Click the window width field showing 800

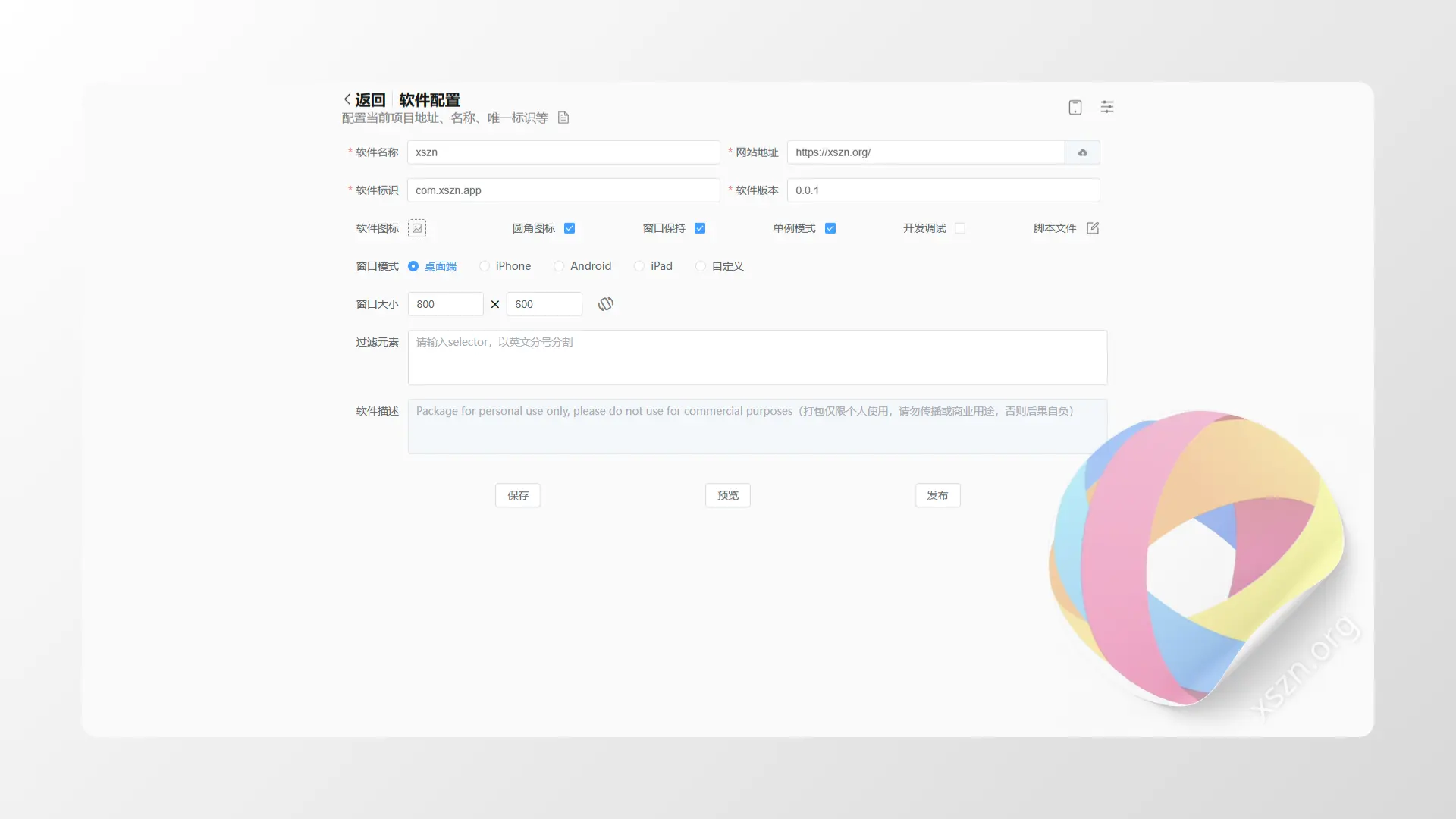[446, 304]
